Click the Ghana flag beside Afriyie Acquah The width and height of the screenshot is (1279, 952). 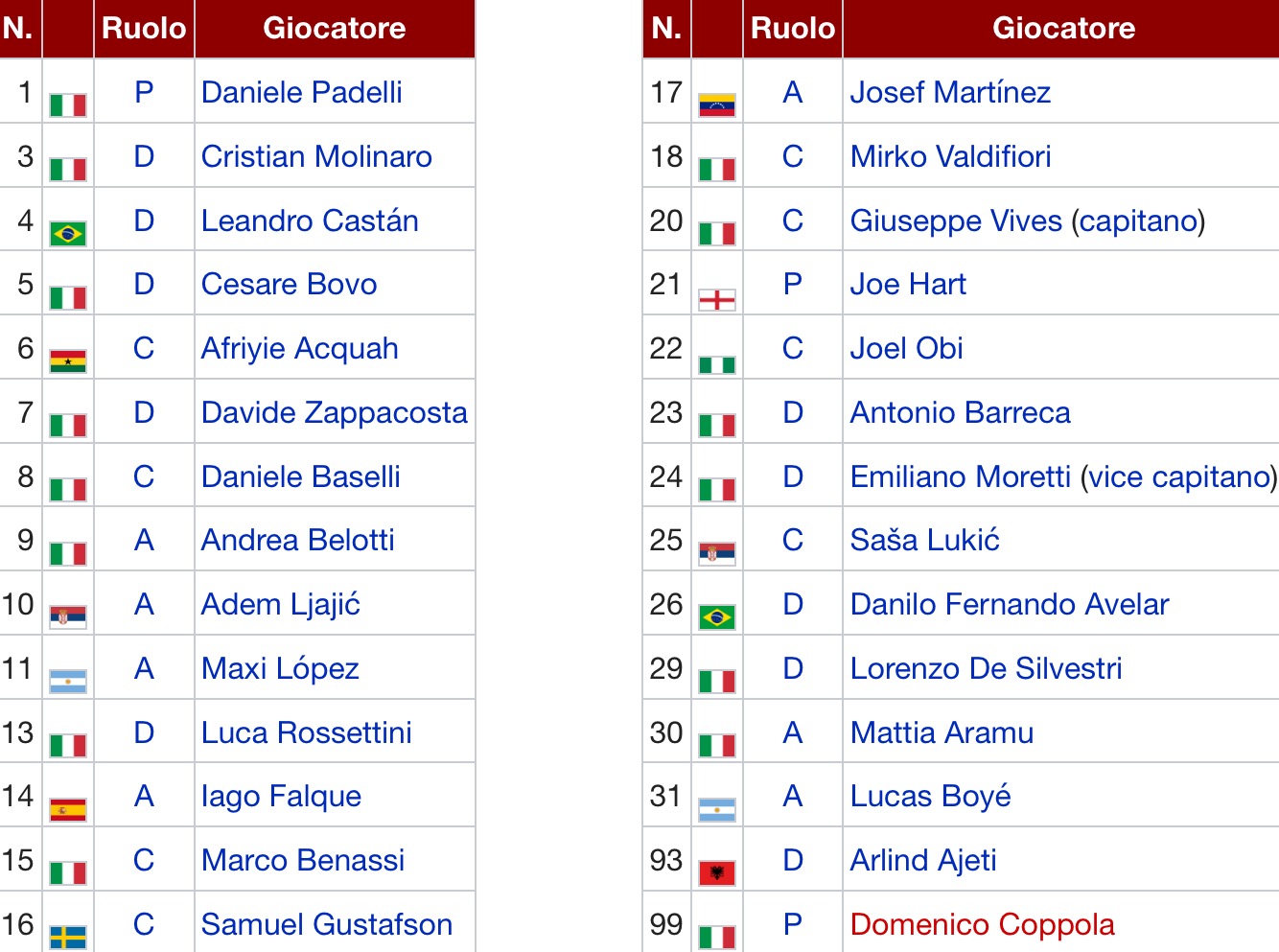pyautogui.click(x=68, y=361)
